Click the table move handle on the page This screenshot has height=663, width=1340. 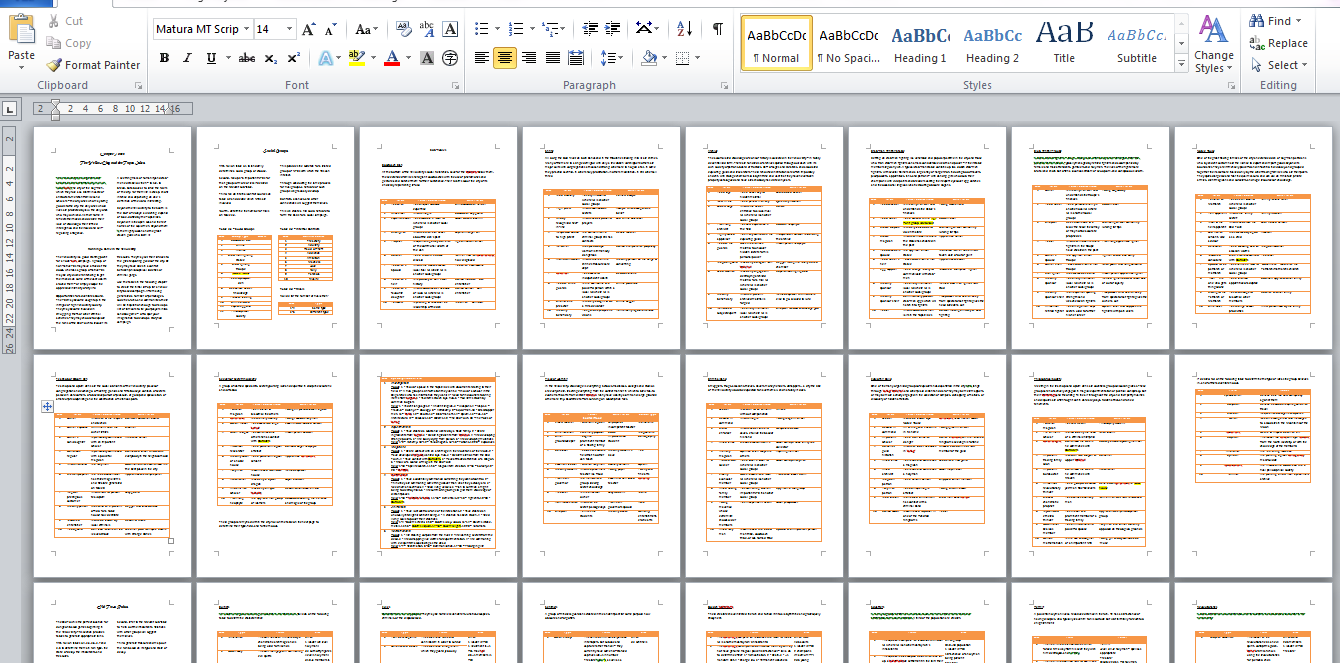[x=46, y=406]
